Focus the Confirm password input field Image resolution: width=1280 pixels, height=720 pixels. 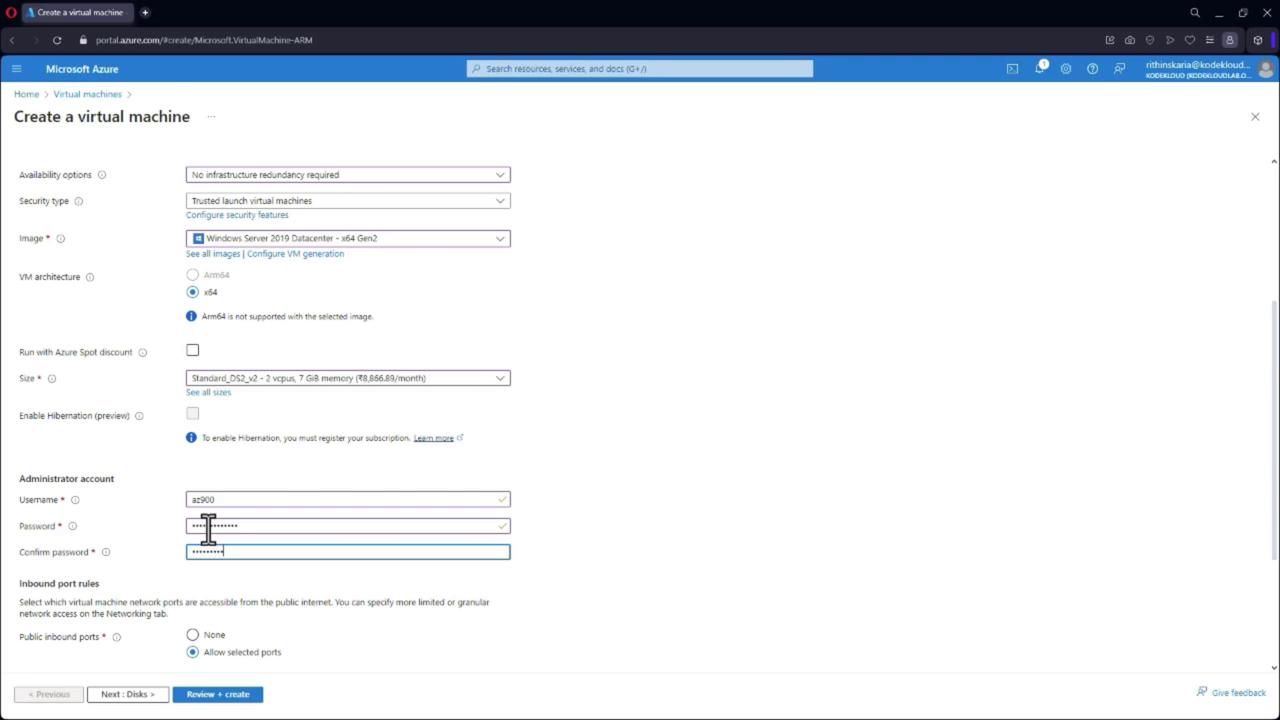[348, 552]
